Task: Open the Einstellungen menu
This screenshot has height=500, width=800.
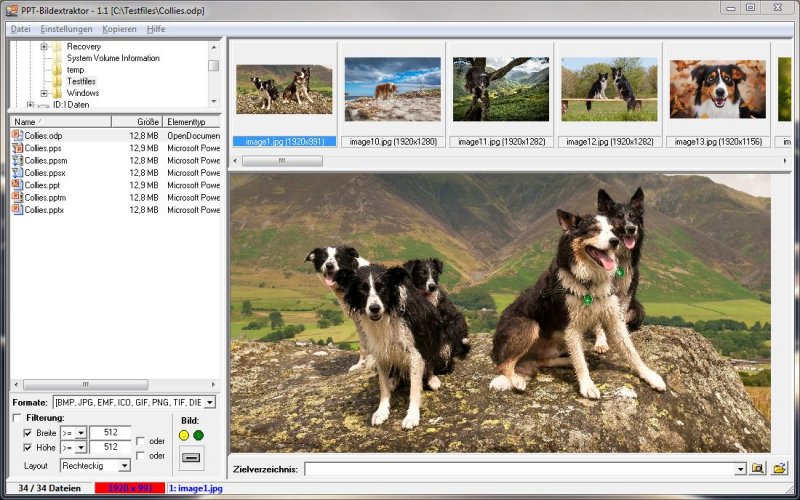Action: click(x=66, y=29)
